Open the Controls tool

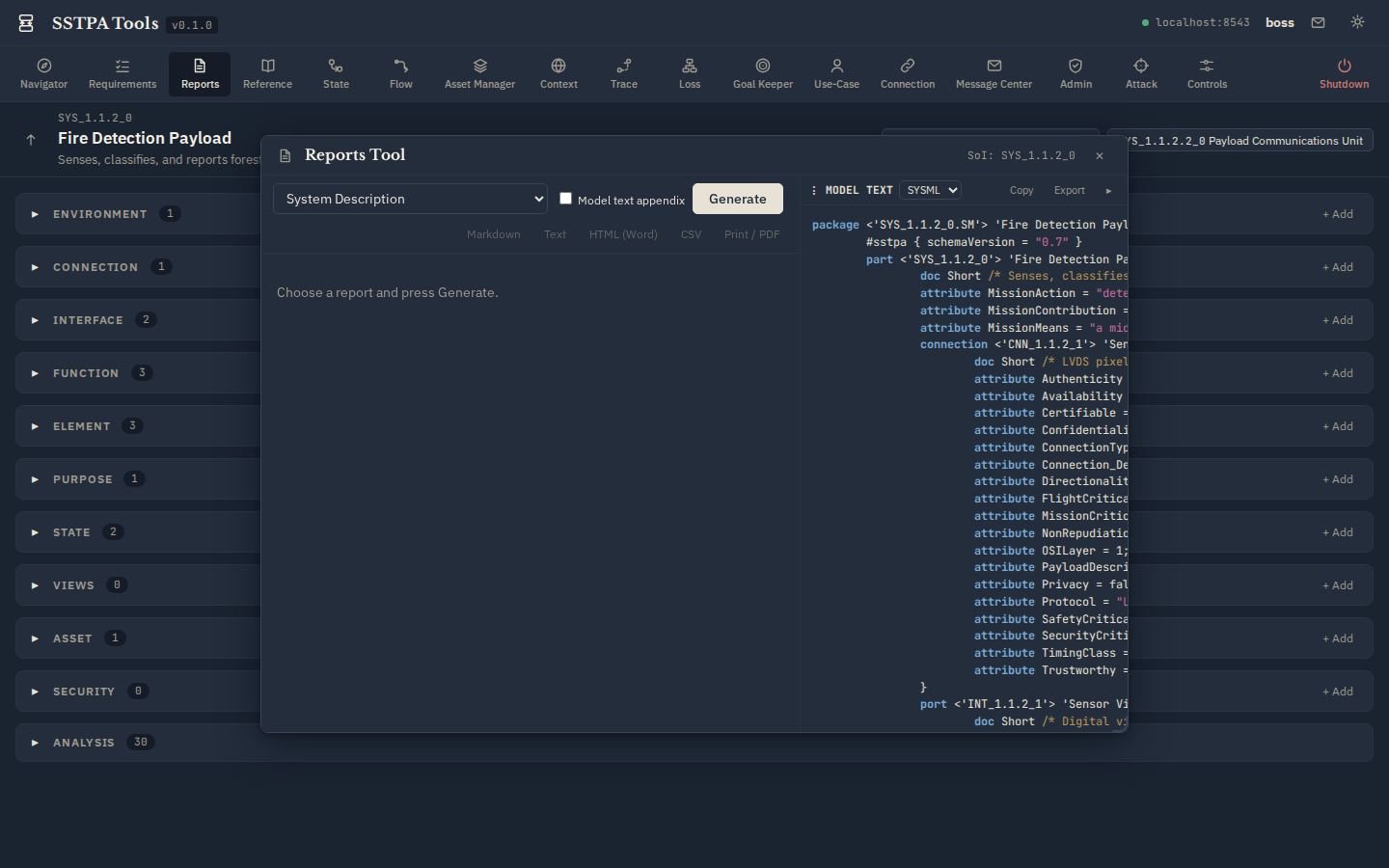(1207, 74)
